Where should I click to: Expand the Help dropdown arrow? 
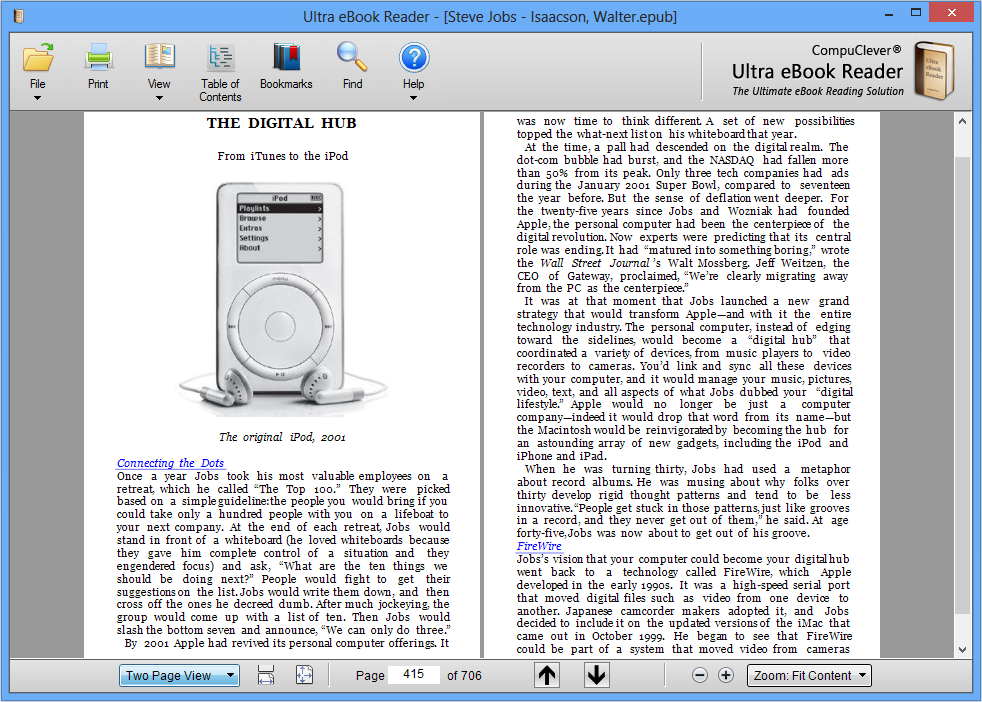coord(413,98)
